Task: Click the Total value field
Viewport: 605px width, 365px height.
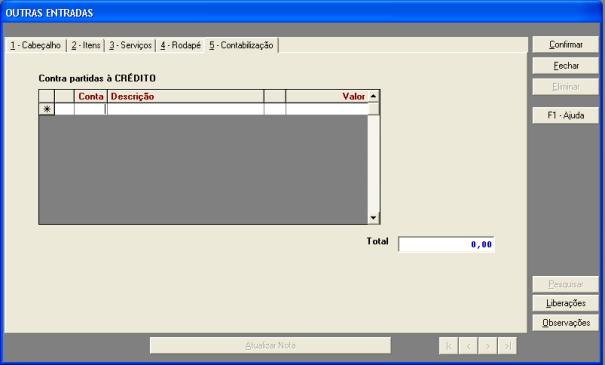Action: click(x=446, y=244)
